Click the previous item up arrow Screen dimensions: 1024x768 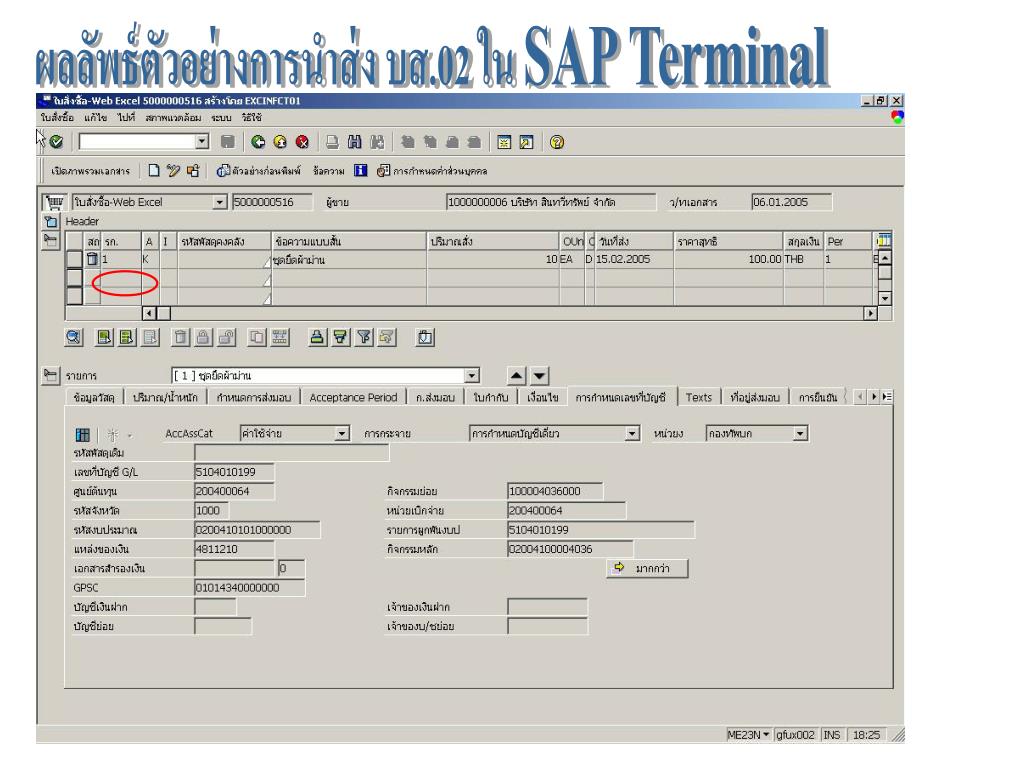click(x=517, y=376)
